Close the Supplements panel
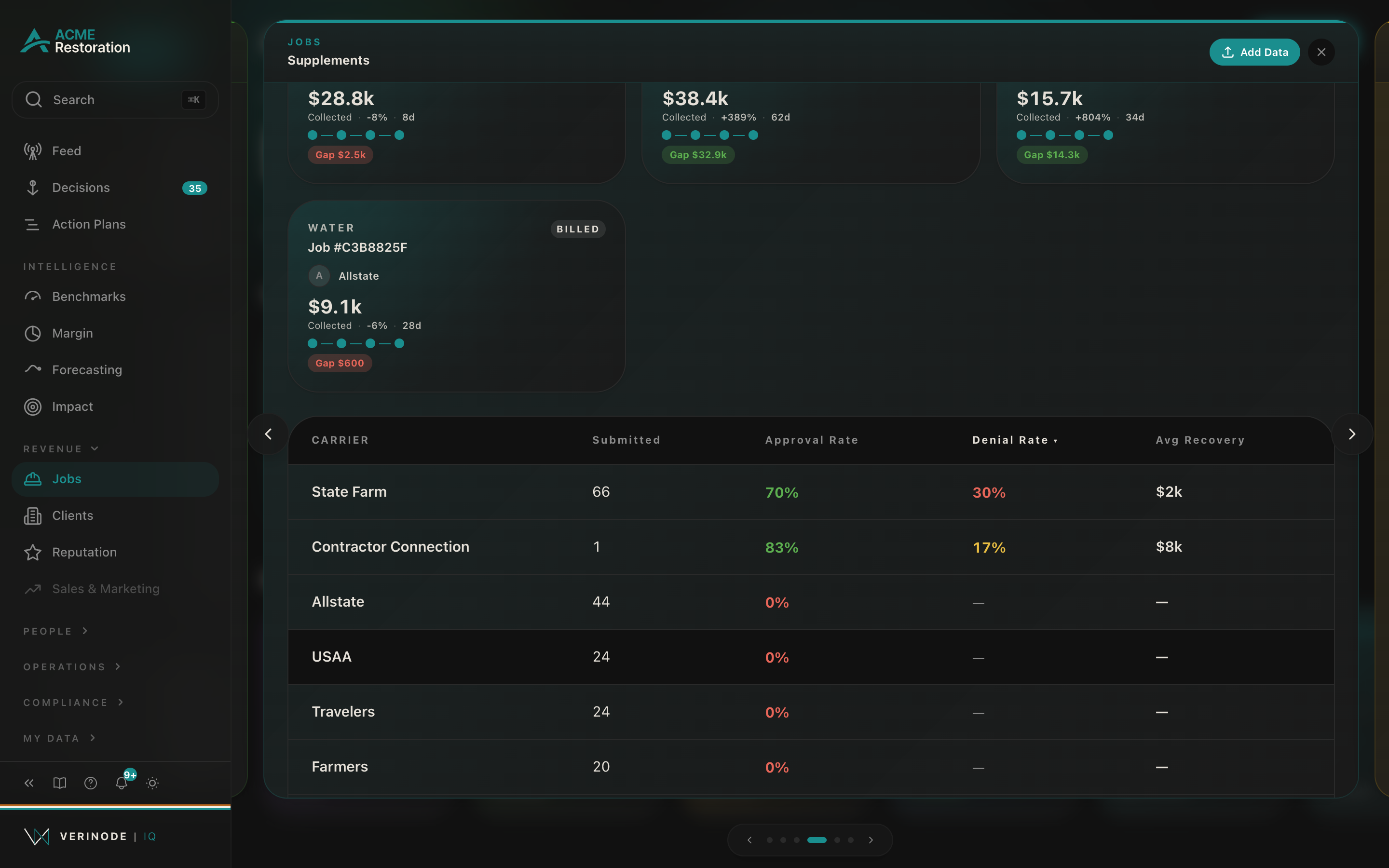The height and width of the screenshot is (868, 1389). (x=1321, y=52)
